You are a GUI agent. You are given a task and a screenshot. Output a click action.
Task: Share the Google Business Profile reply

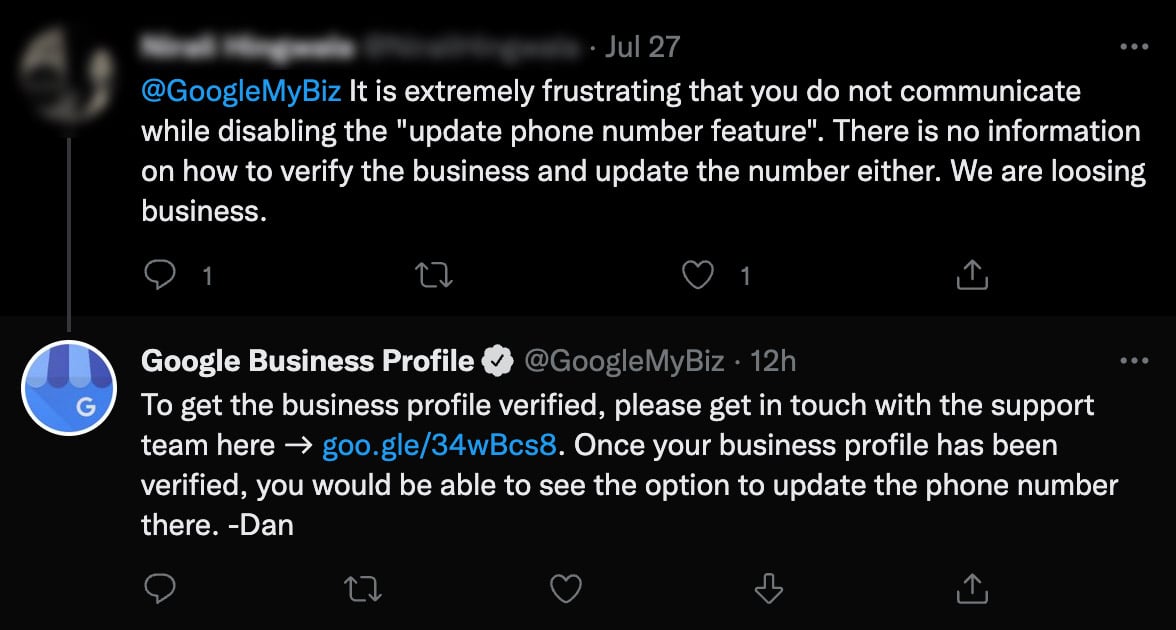[x=972, y=589]
